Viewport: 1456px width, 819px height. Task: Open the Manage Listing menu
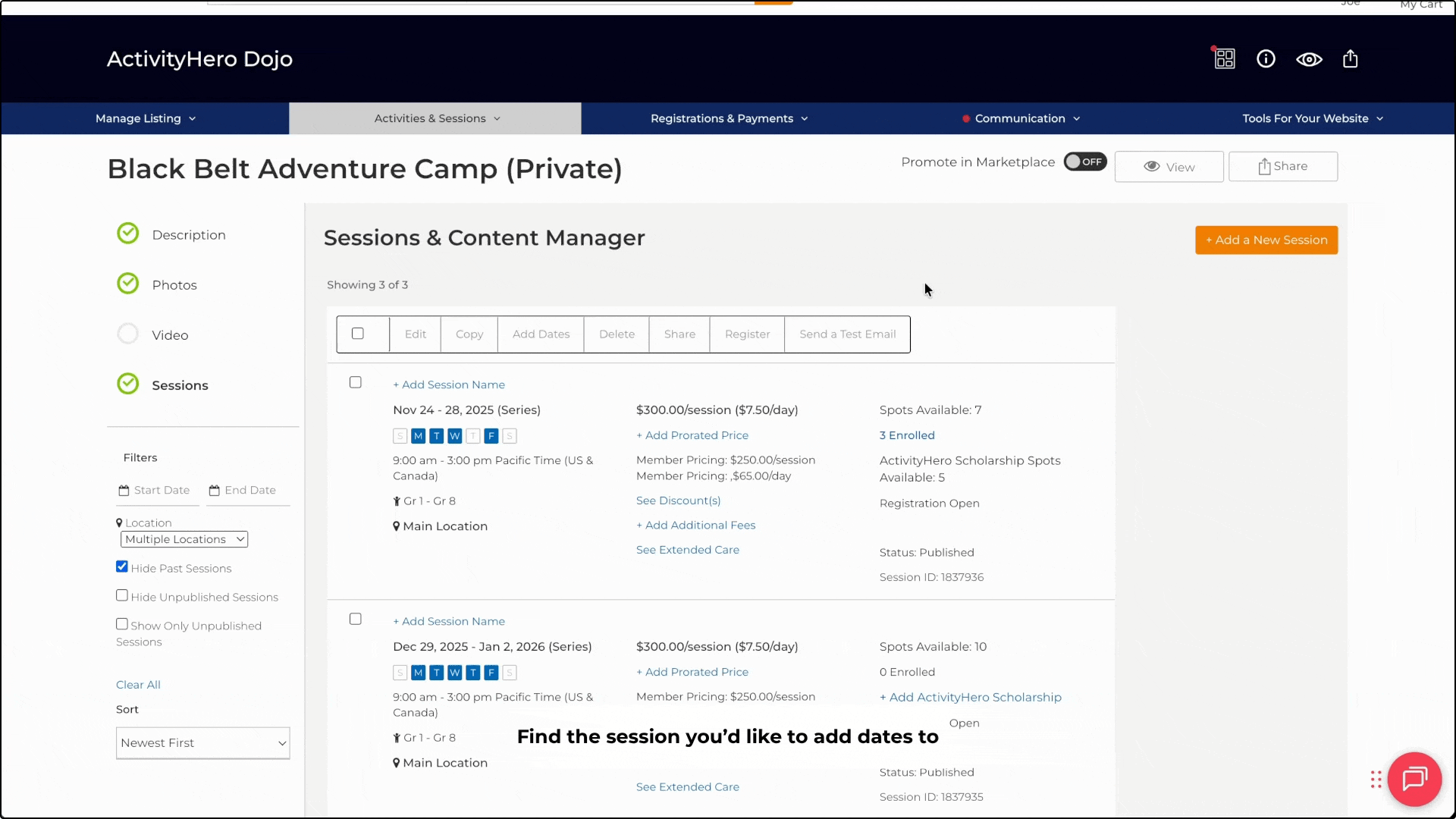tap(145, 119)
